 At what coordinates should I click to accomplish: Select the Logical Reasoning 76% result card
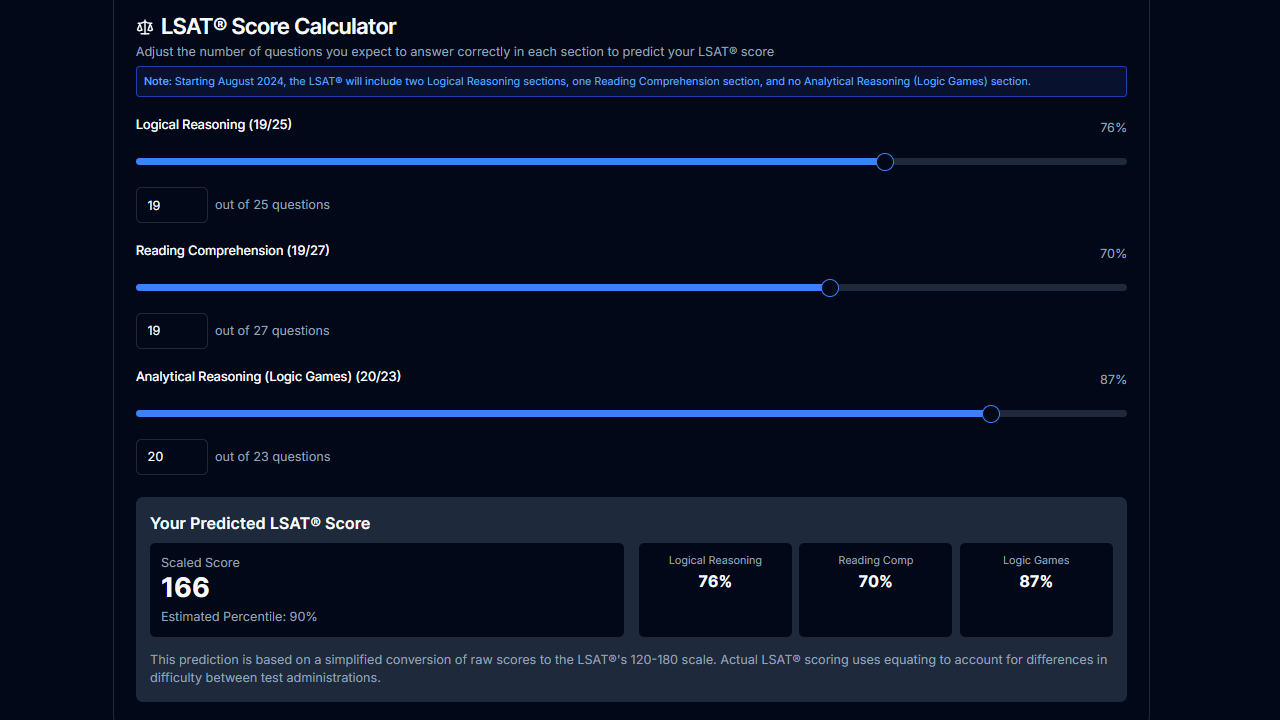coord(715,590)
